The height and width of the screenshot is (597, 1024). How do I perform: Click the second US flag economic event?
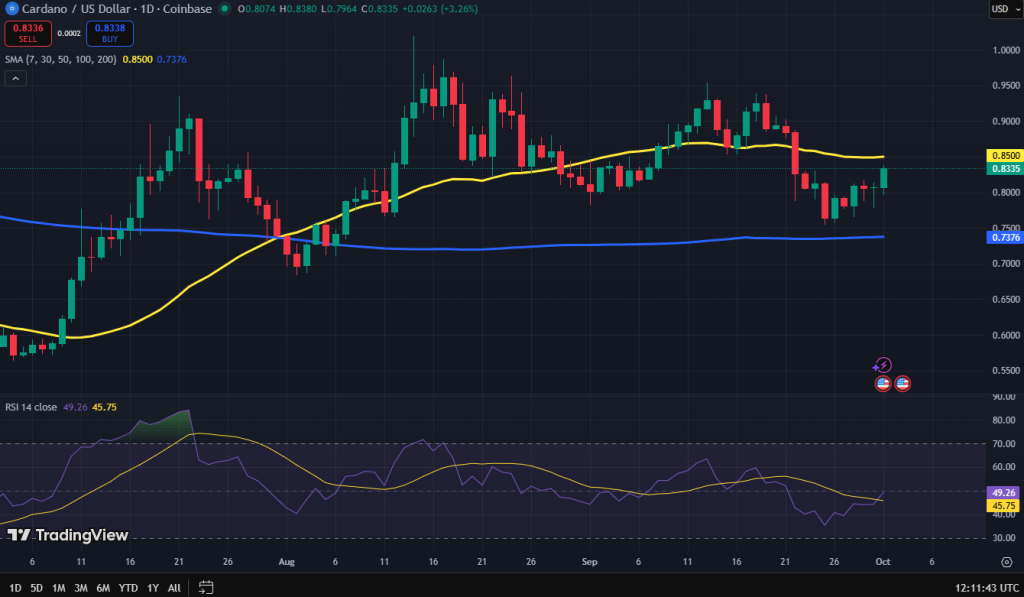[x=902, y=383]
